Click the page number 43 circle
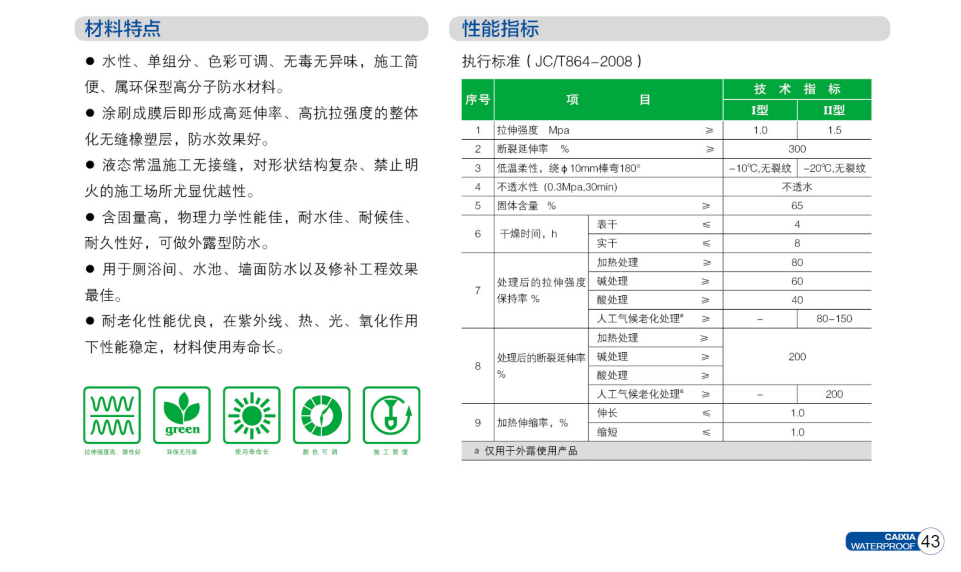961x572 pixels. (x=930, y=541)
